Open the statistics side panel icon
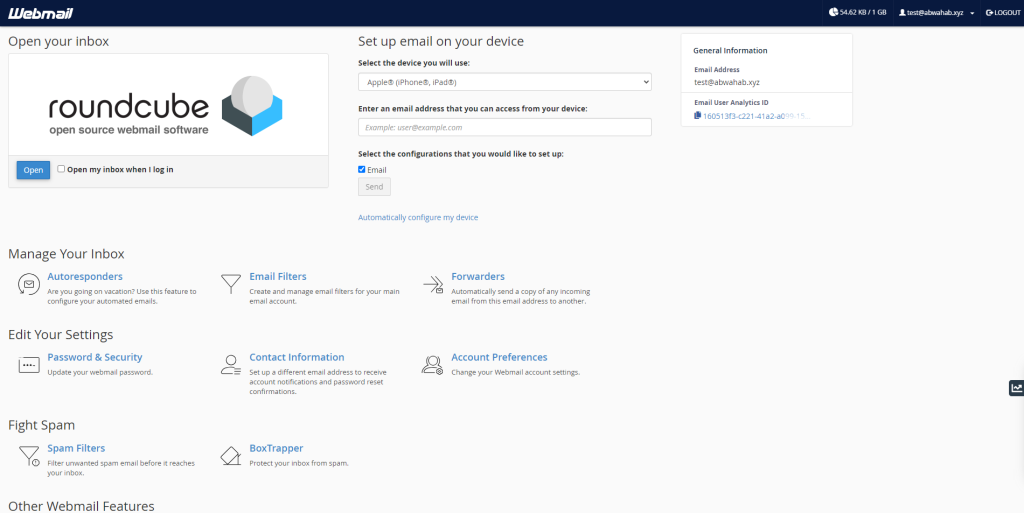Image resolution: width=1024 pixels, height=513 pixels. (1016, 388)
